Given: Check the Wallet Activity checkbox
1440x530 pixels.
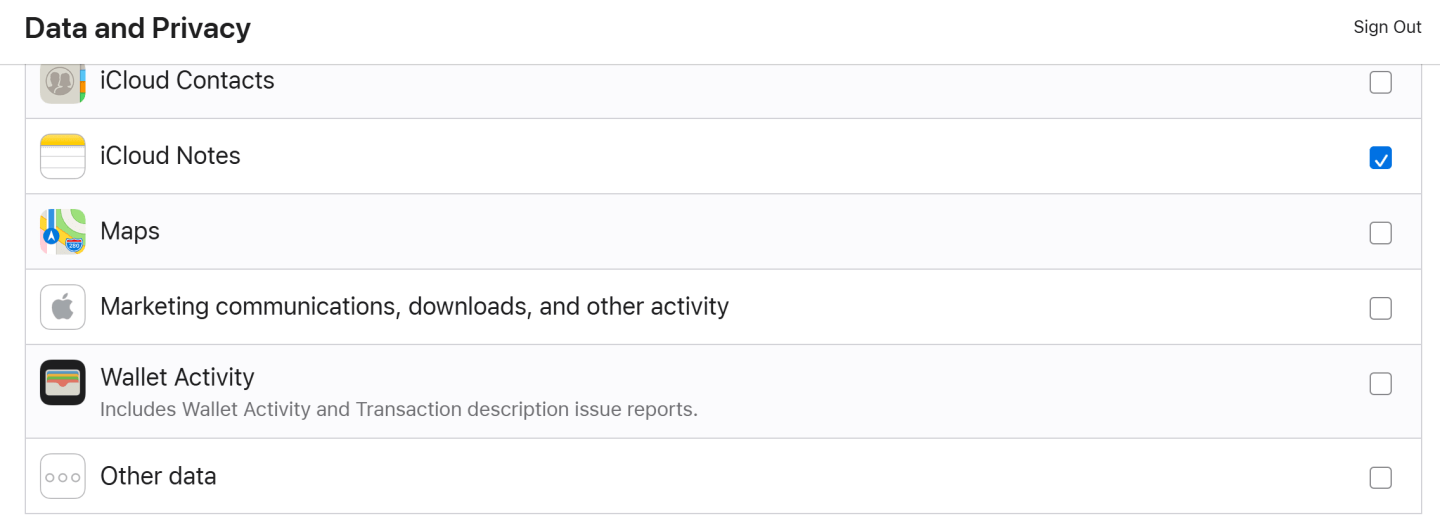Looking at the screenshot, I should (x=1380, y=384).
